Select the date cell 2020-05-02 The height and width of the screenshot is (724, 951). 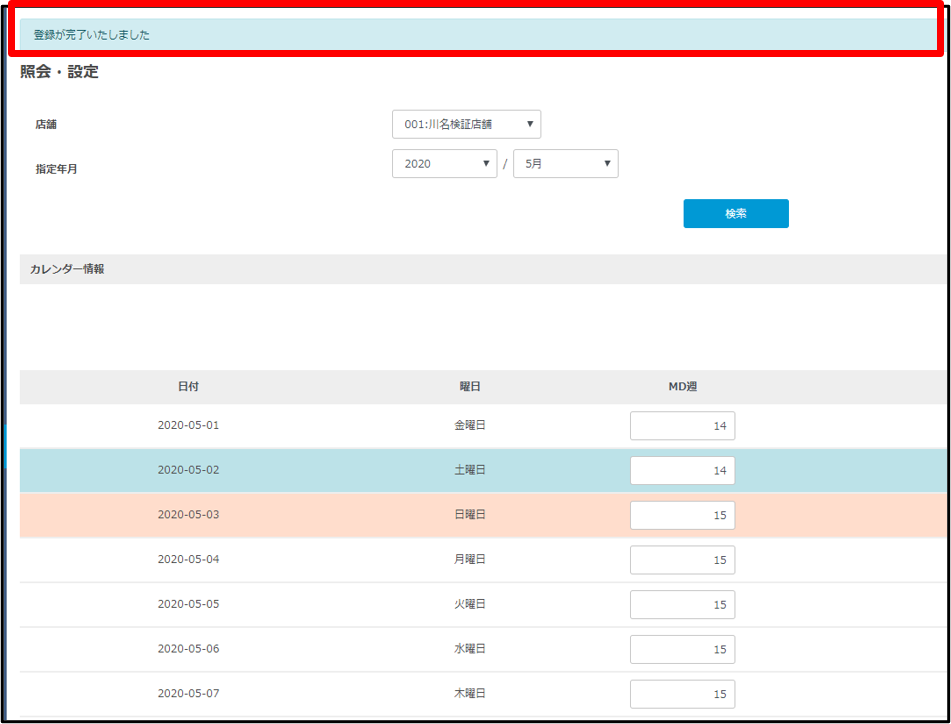coord(188,470)
